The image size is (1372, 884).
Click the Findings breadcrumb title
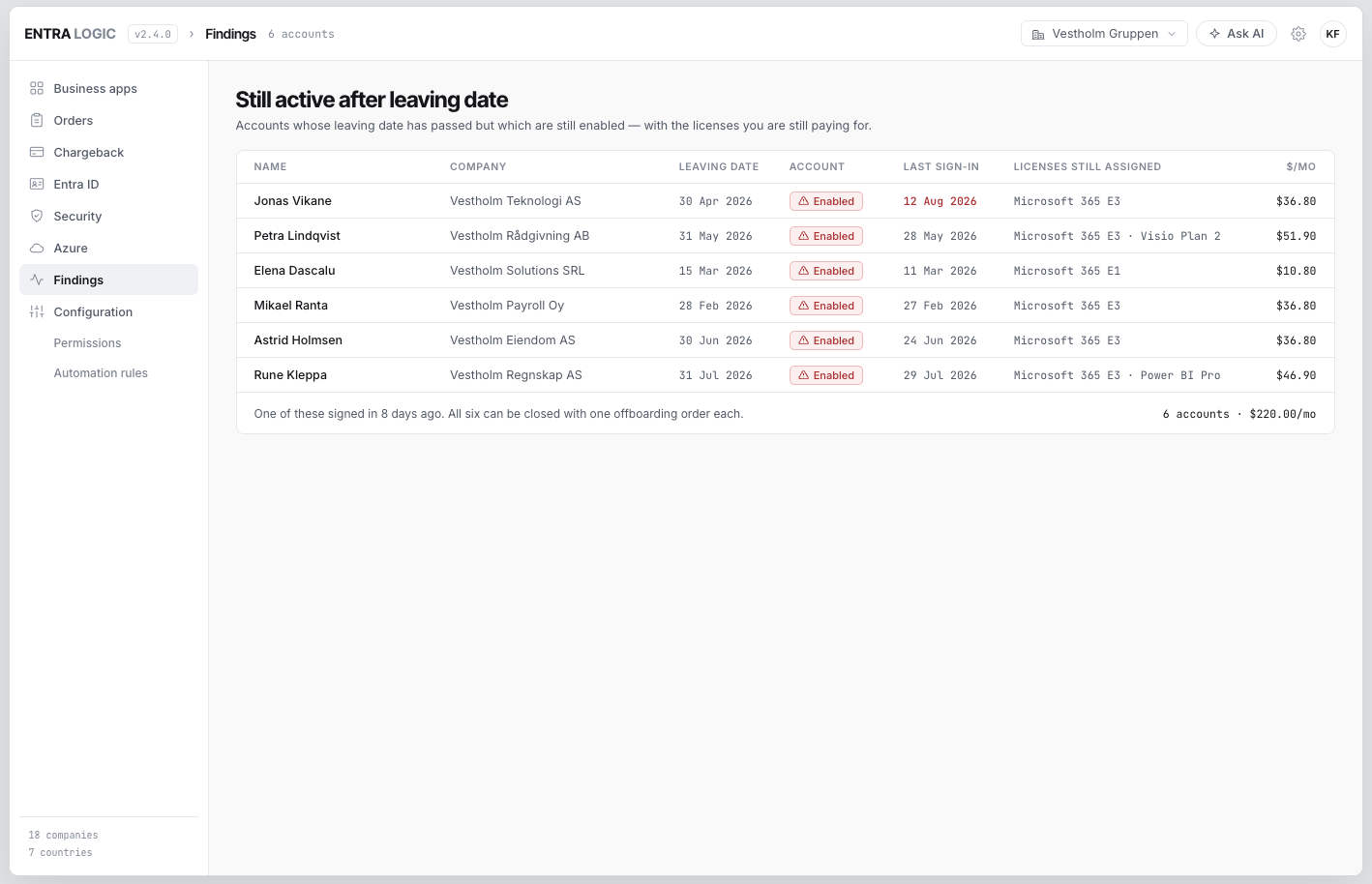pyautogui.click(x=230, y=34)
